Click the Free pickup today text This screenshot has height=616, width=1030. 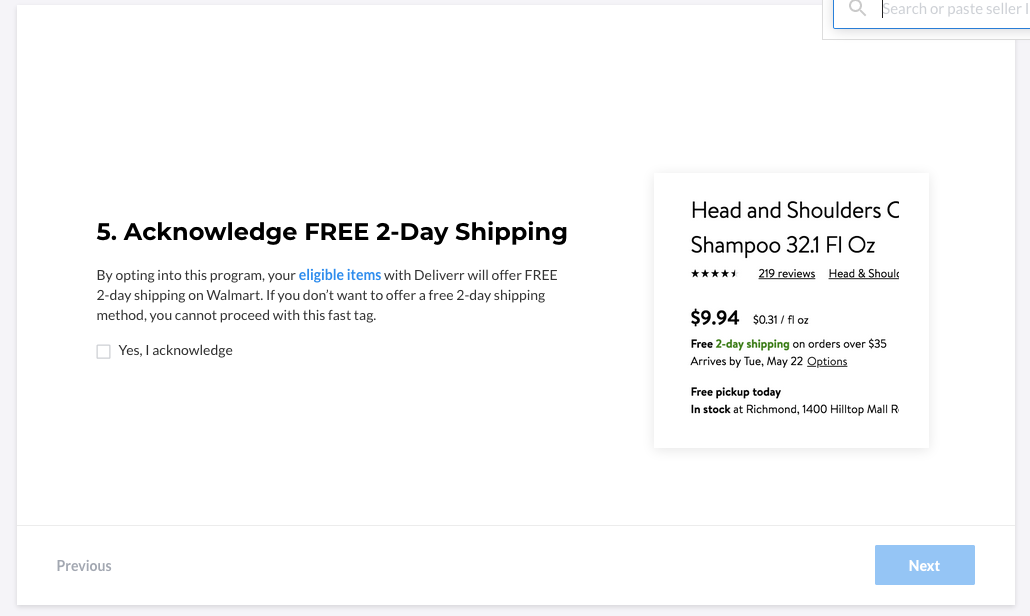coord(736,392)
